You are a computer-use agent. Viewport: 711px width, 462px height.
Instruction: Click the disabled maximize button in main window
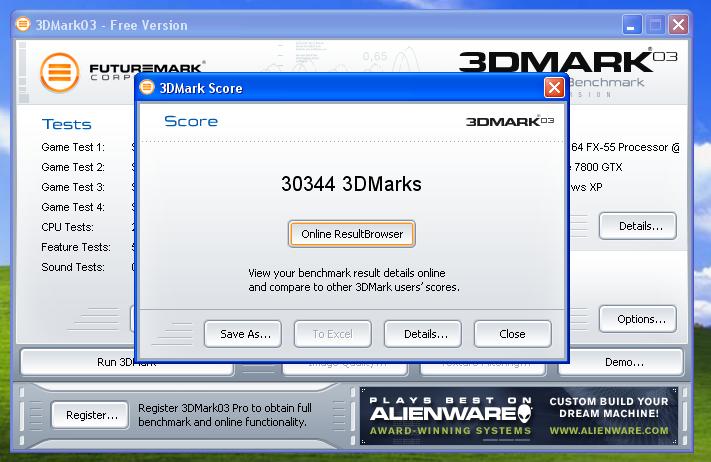(x=655, y=24)
